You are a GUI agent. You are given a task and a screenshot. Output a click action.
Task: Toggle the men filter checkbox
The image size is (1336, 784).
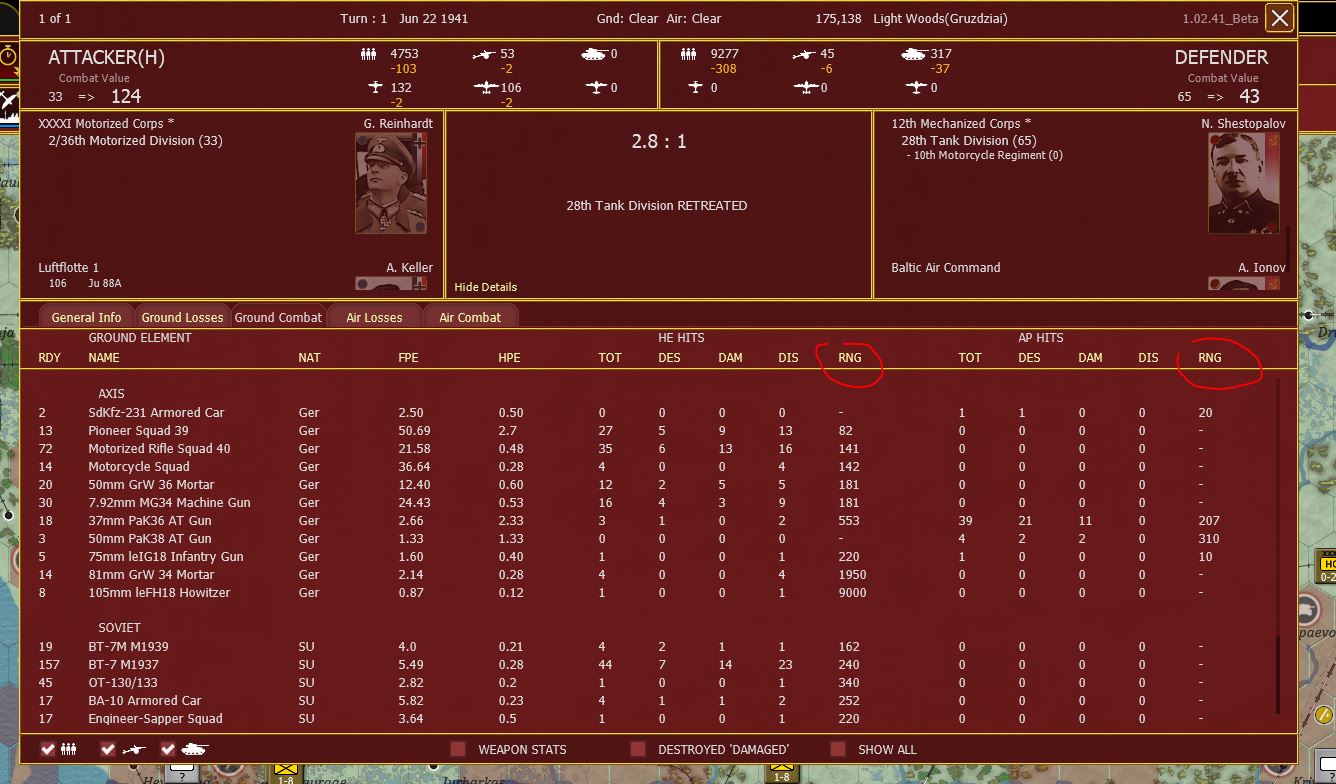coord(48,749)
